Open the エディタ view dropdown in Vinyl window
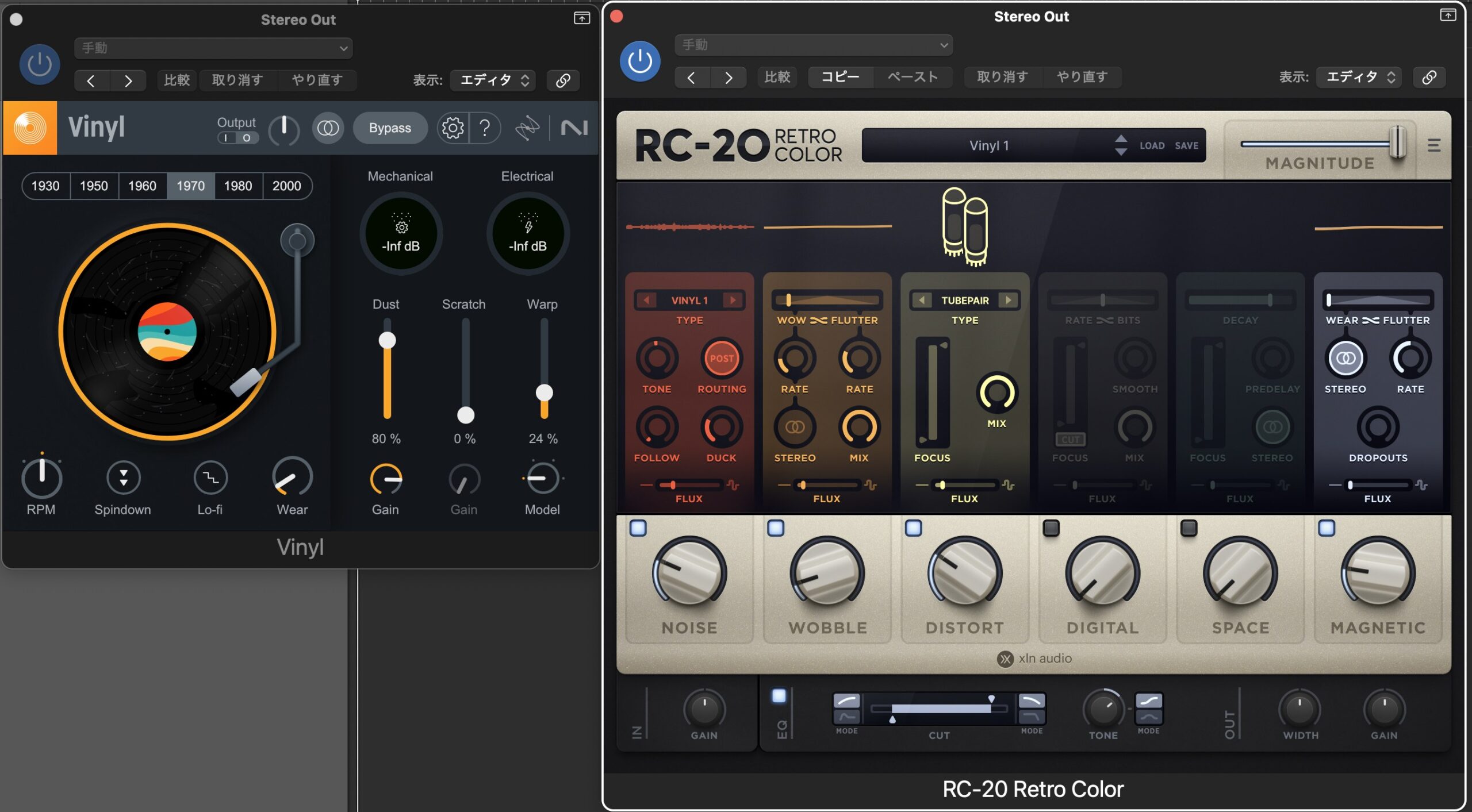Image resolution: width=1472 pixels, height=812 pixels. tap(493, 80)
